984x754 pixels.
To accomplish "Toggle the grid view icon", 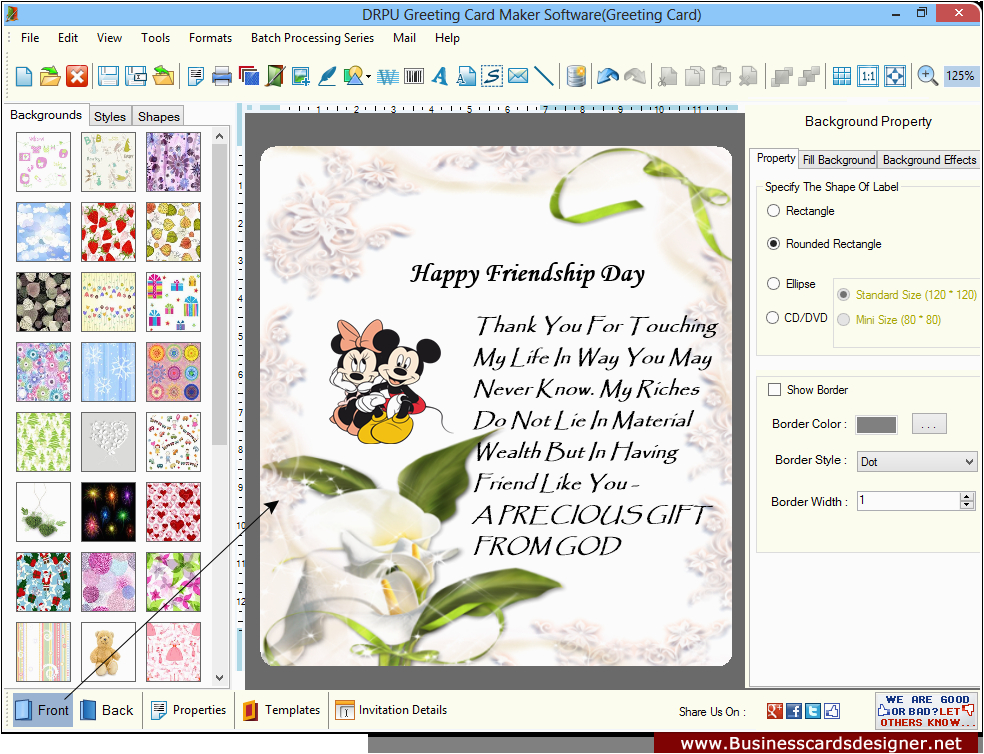I will (842, 76).
